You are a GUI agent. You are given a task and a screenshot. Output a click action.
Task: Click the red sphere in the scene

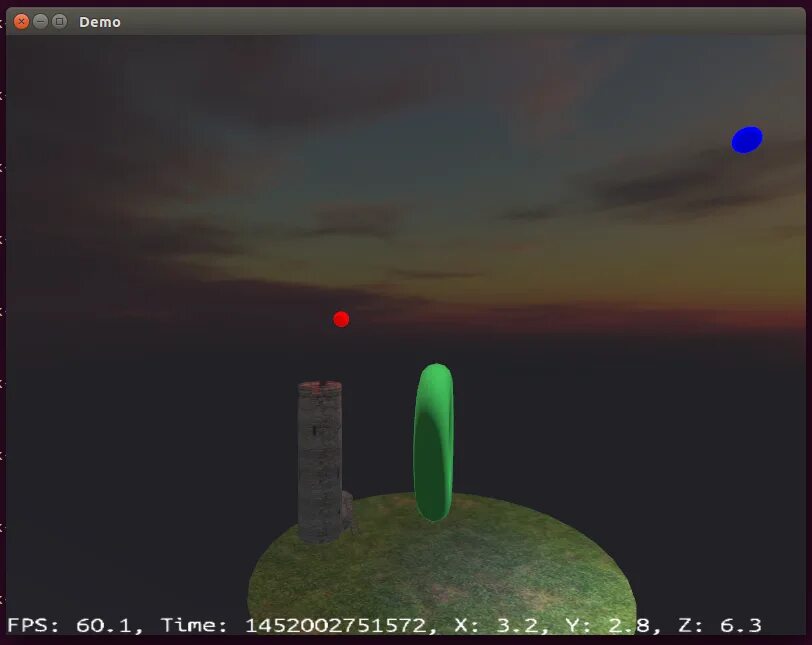tap(341, 319)
